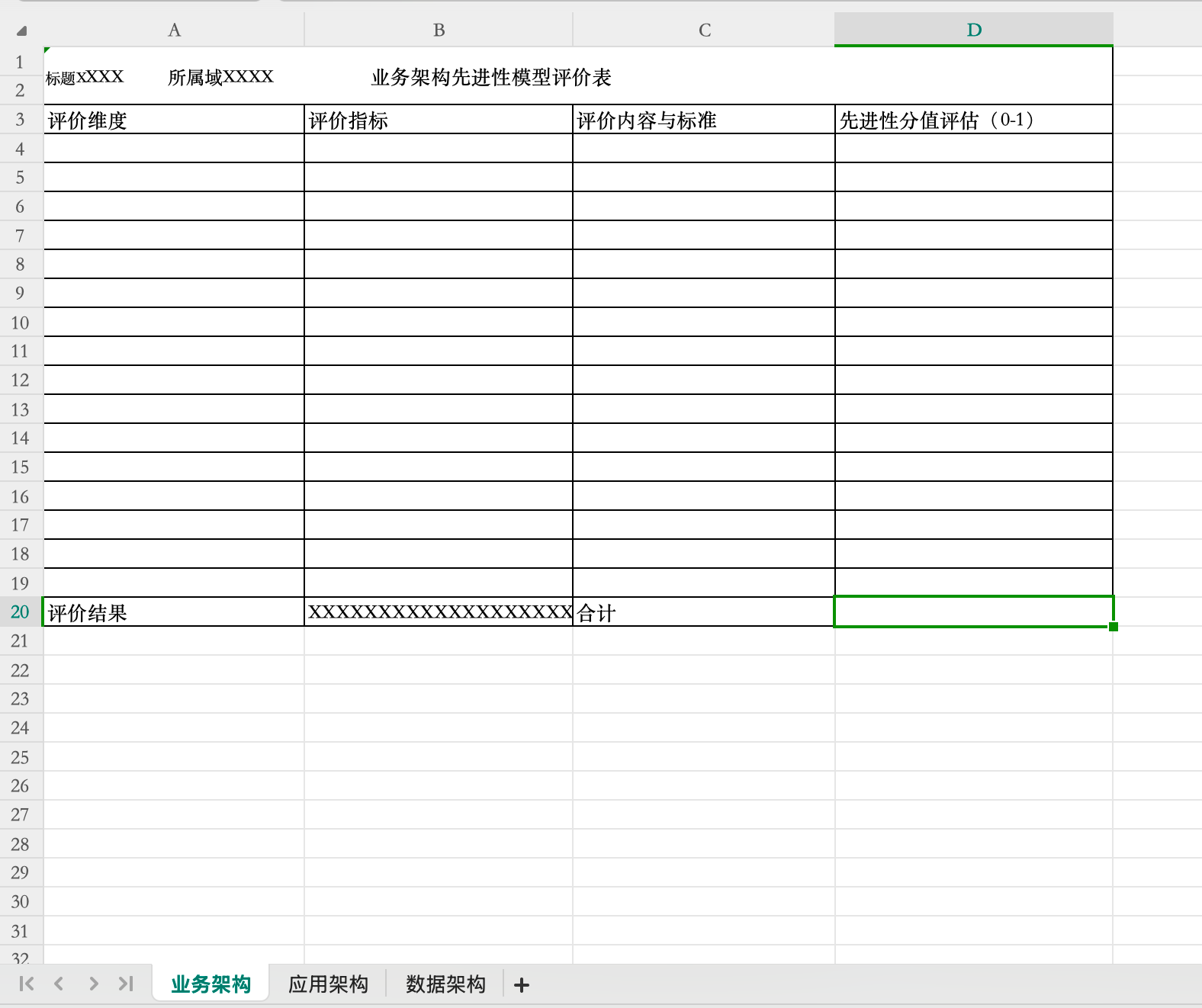Viewport: 1202px width, 1008px height.
Task: Select row 20 header
Action: 21,612
